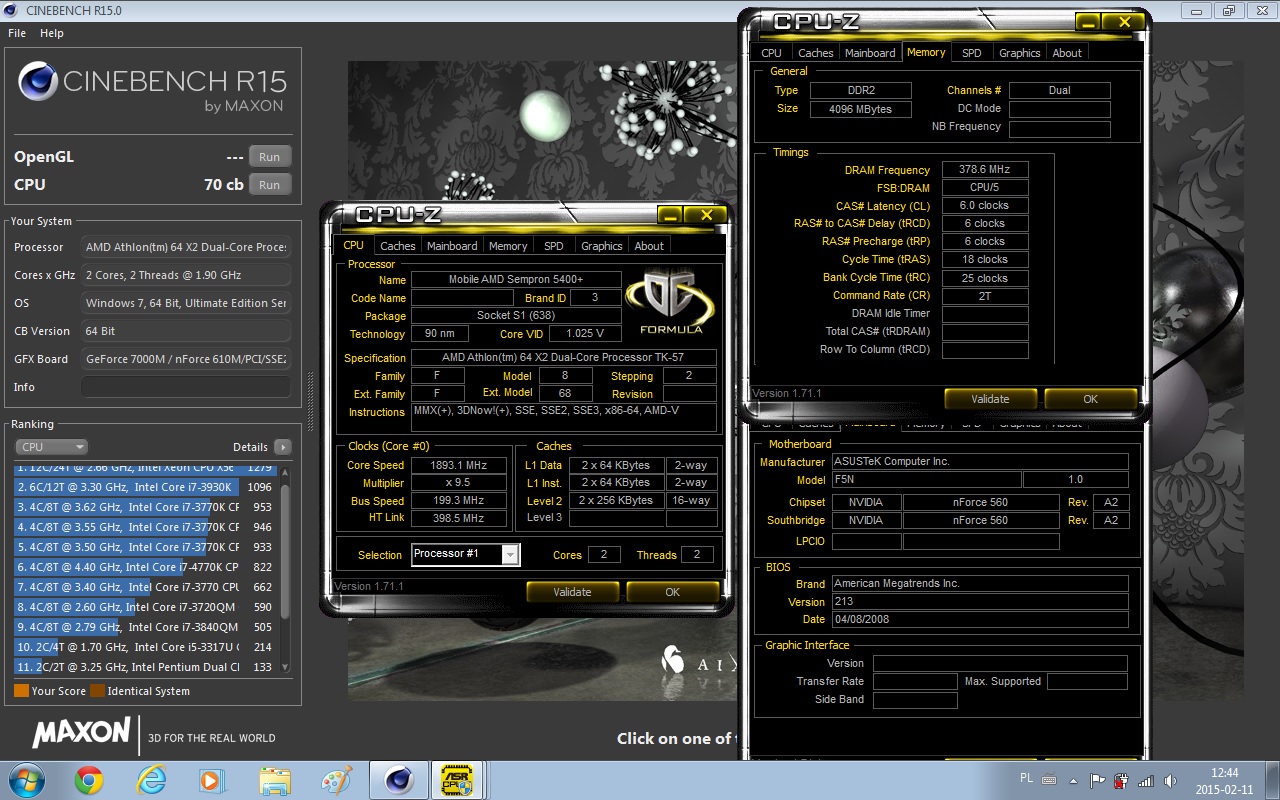Click the battery power tray icon
Viewport: 1280px width, 800px height.
(x=1122, y=780)
